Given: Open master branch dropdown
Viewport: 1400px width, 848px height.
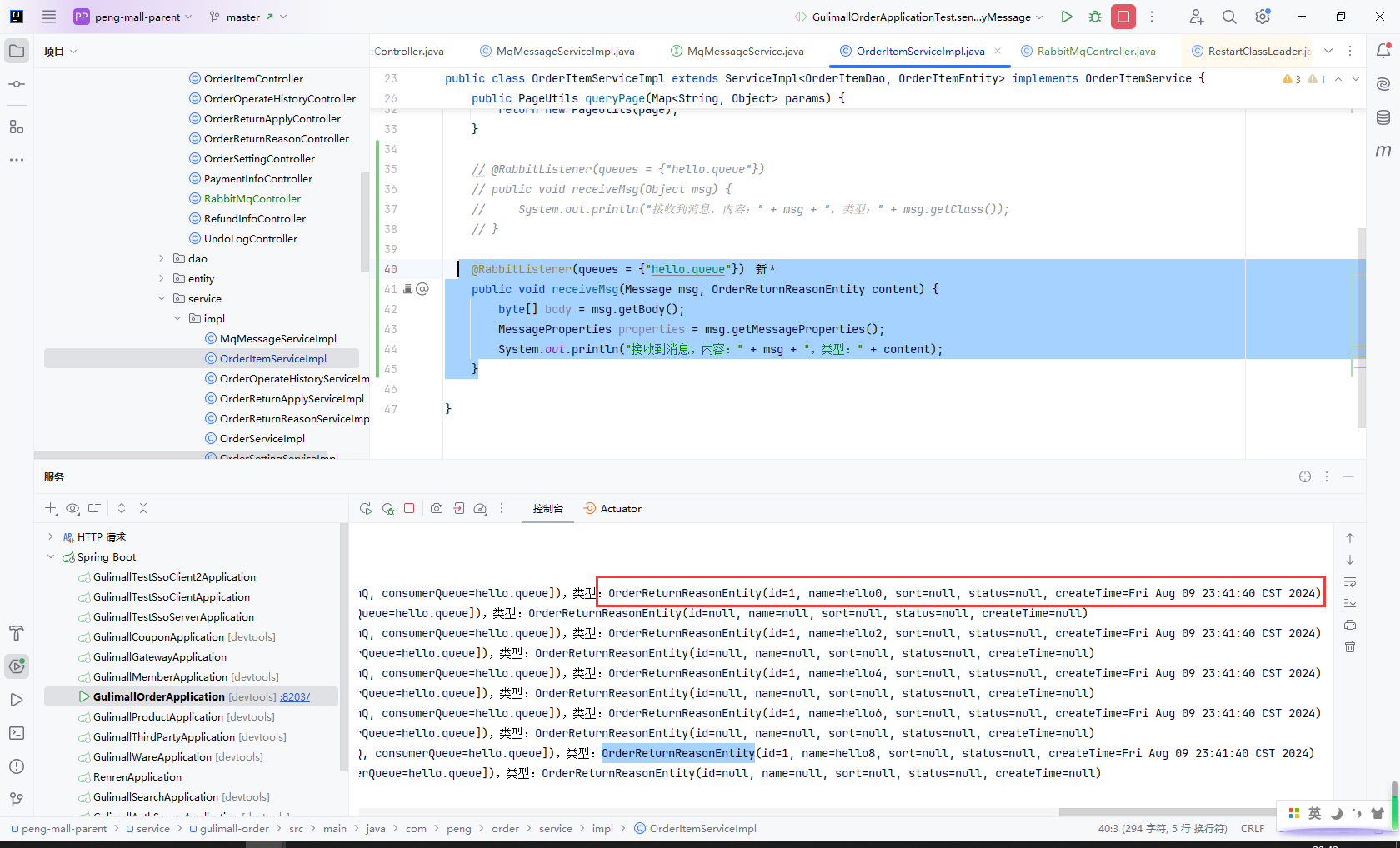Looking at the screenshot, I should coord(247,17).
